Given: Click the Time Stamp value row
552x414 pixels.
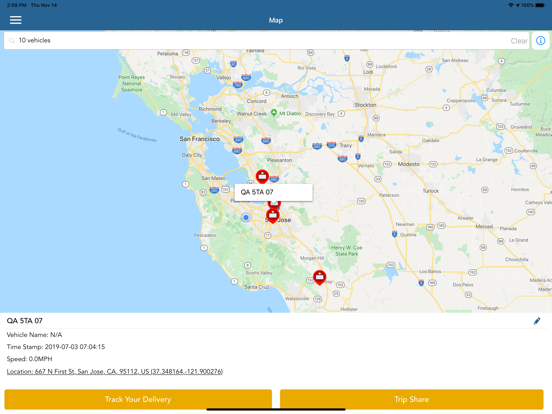Looking at the screenshot, I should [x=56, y=347].
